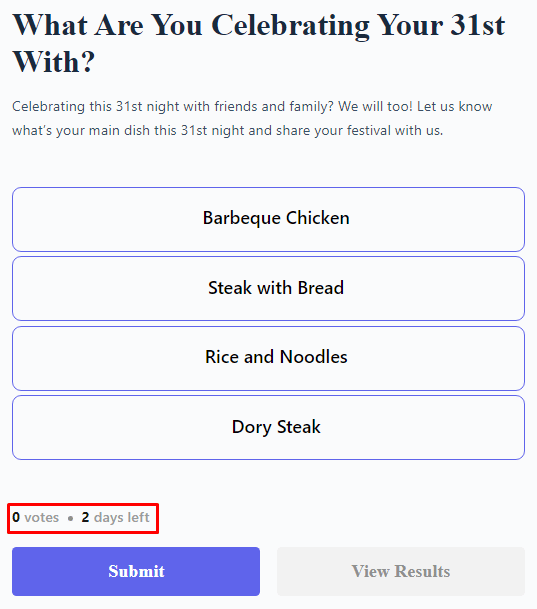Click the poll description paragraph
Screen dimensions: 537x609
point(252,118)
